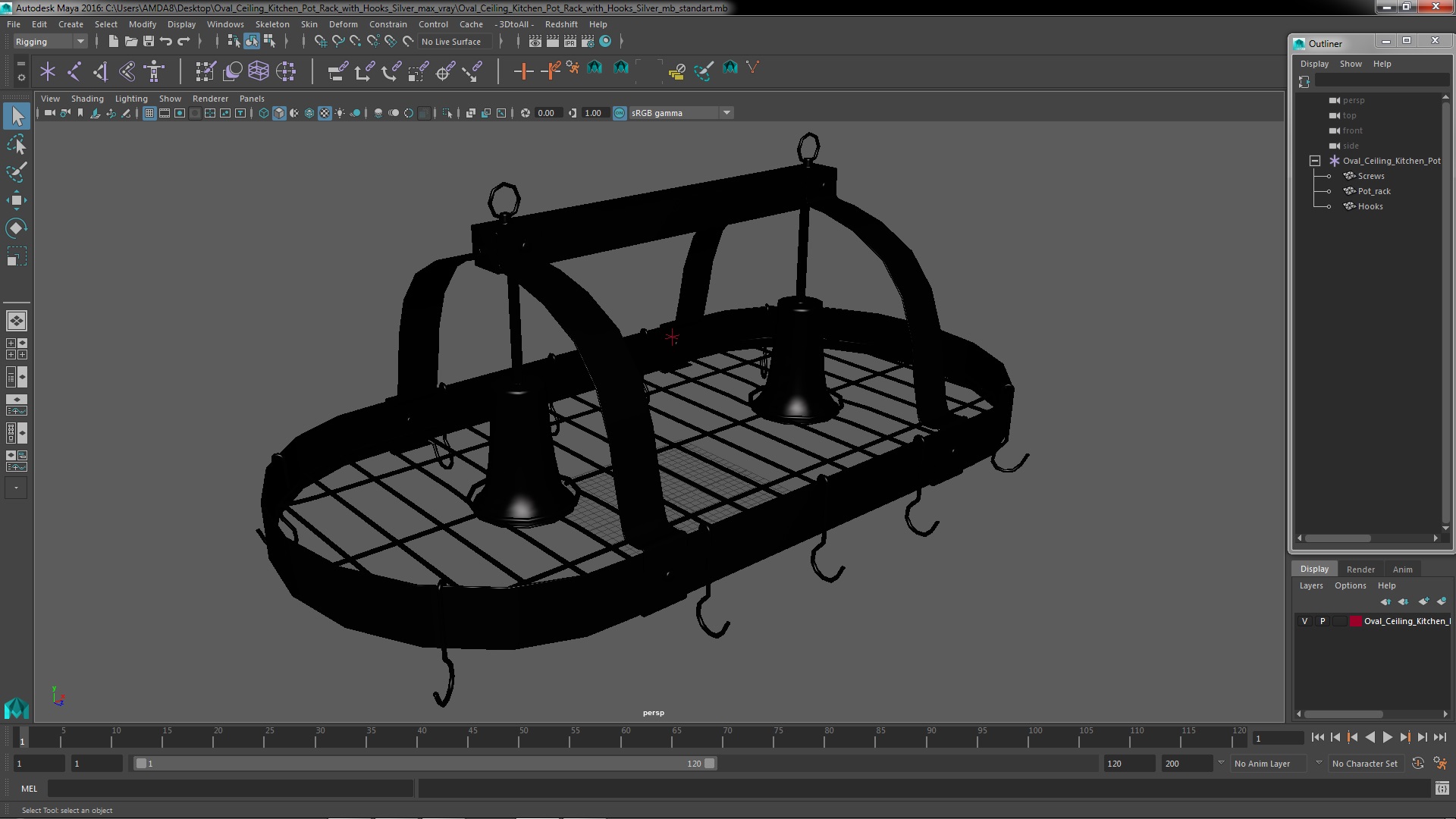
Task: Click the Undo arrow icon
Action: coord(166,42)
